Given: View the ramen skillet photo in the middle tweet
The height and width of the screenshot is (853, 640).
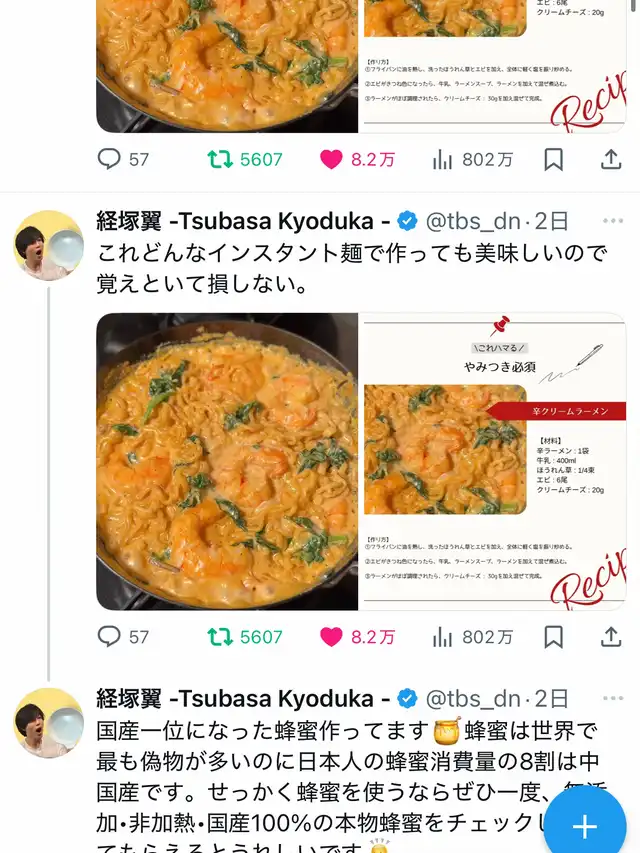Looking at the screenshot, I should pos(227,461).
